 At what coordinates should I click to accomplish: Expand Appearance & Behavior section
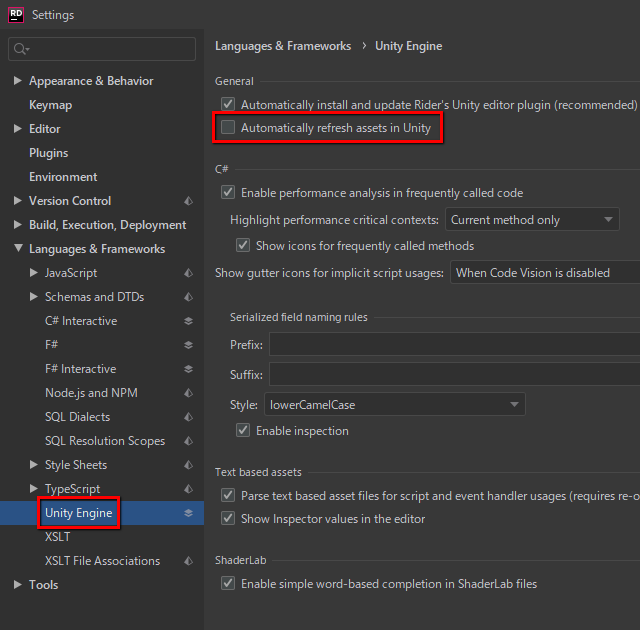coord(18,81)
